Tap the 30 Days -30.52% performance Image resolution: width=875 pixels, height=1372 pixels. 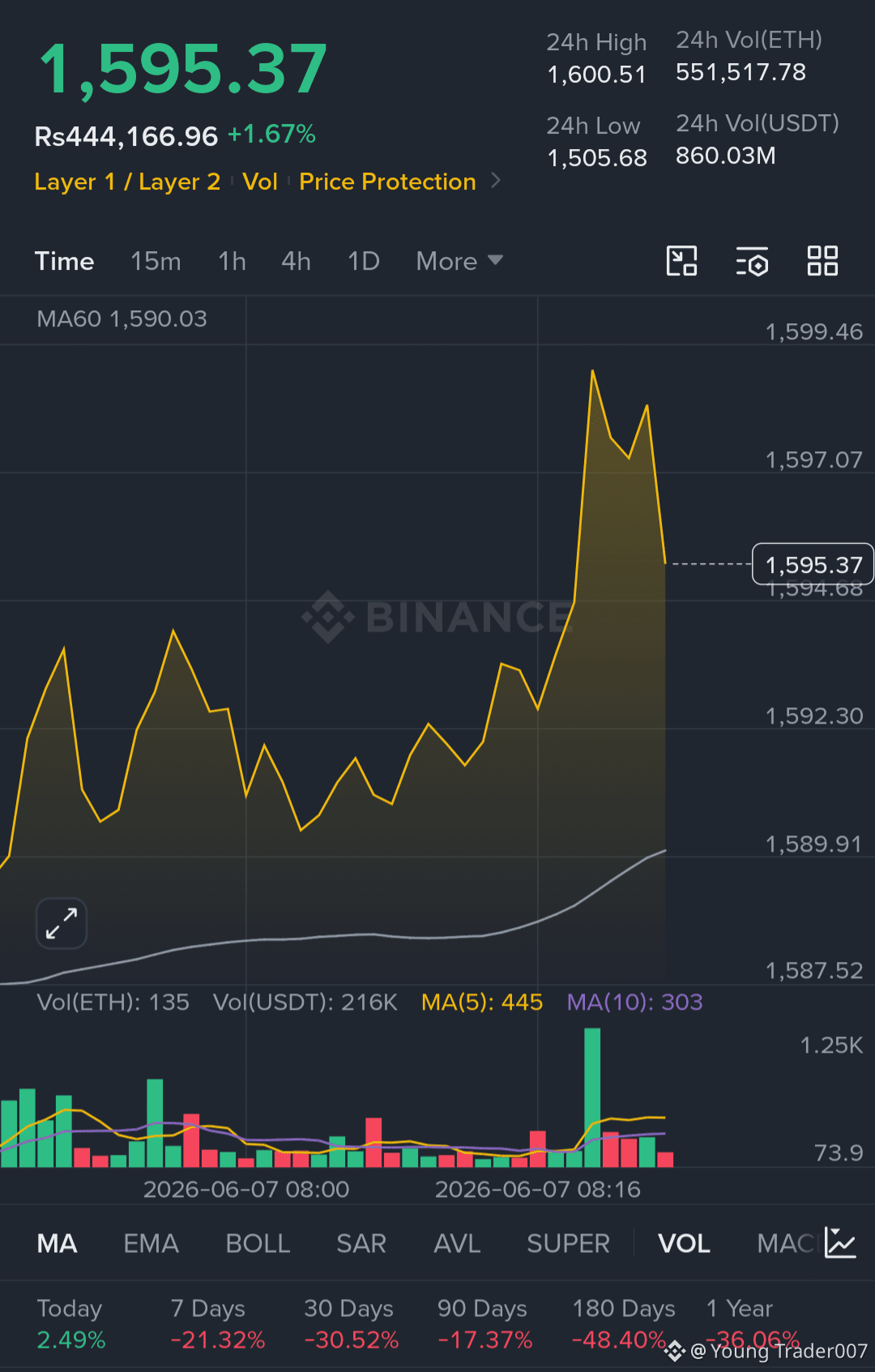tap(351, 1324)
